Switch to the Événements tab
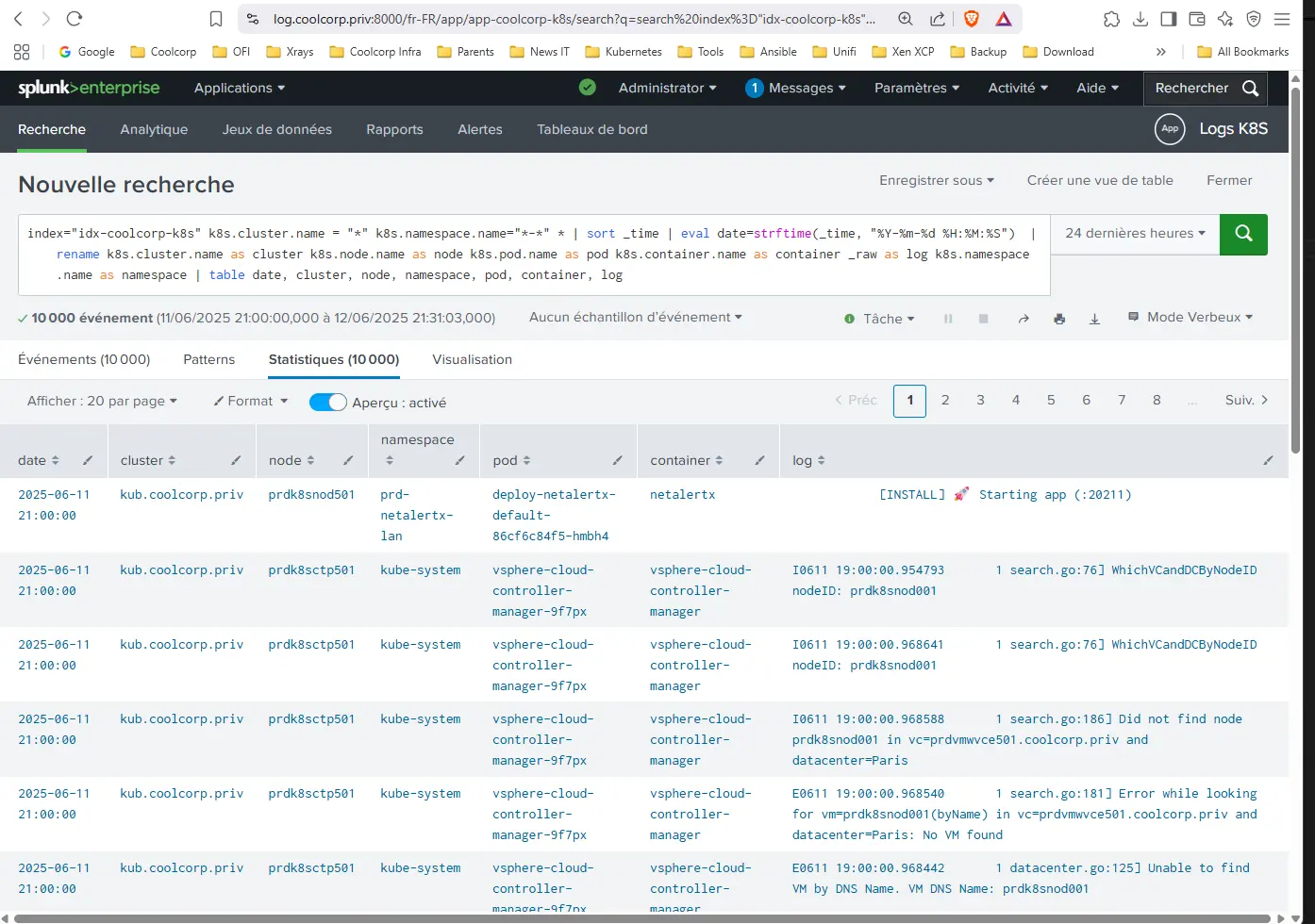1315x924 pixels. click(84, 359)
